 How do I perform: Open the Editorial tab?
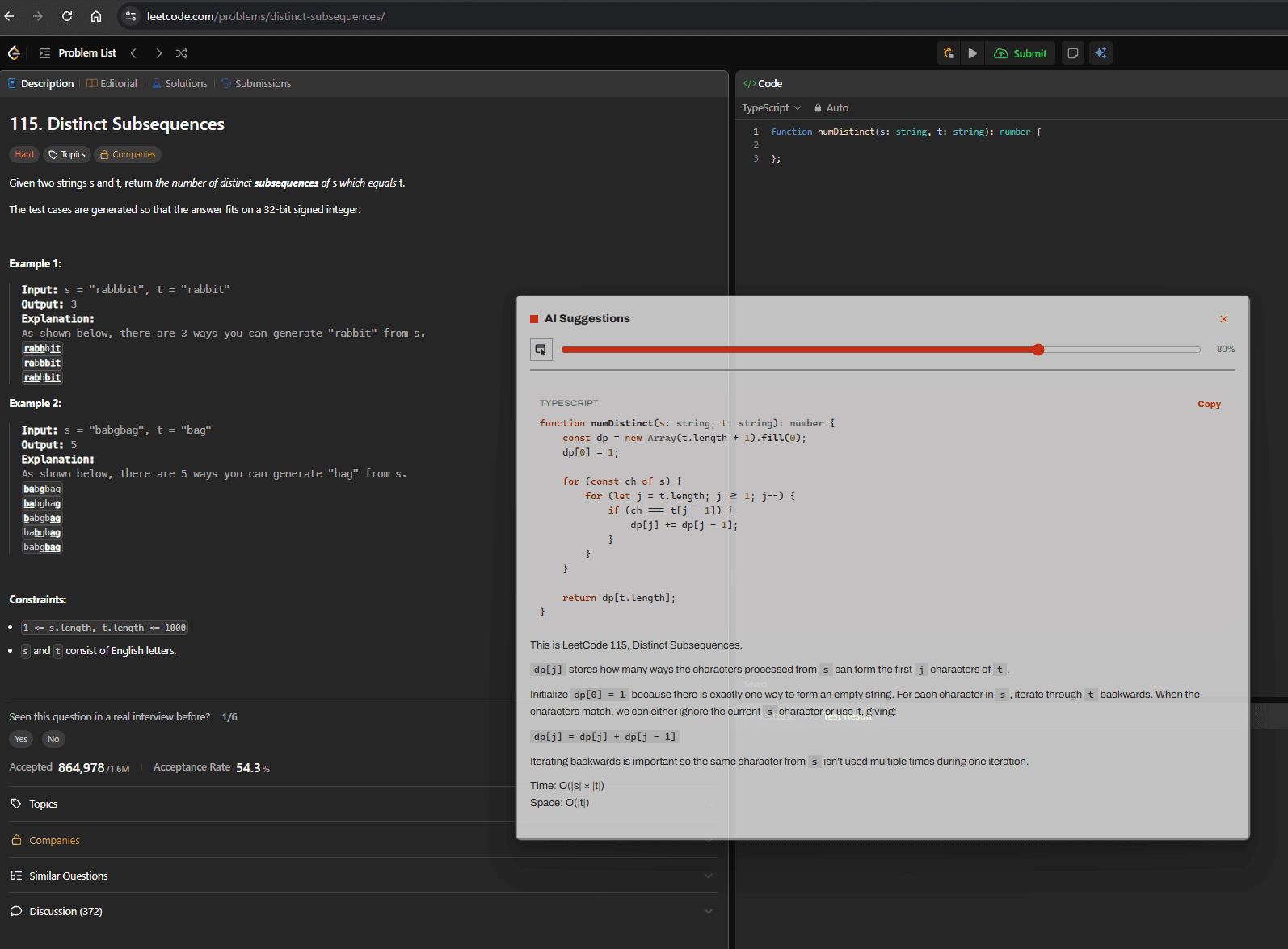coord(112,83)
